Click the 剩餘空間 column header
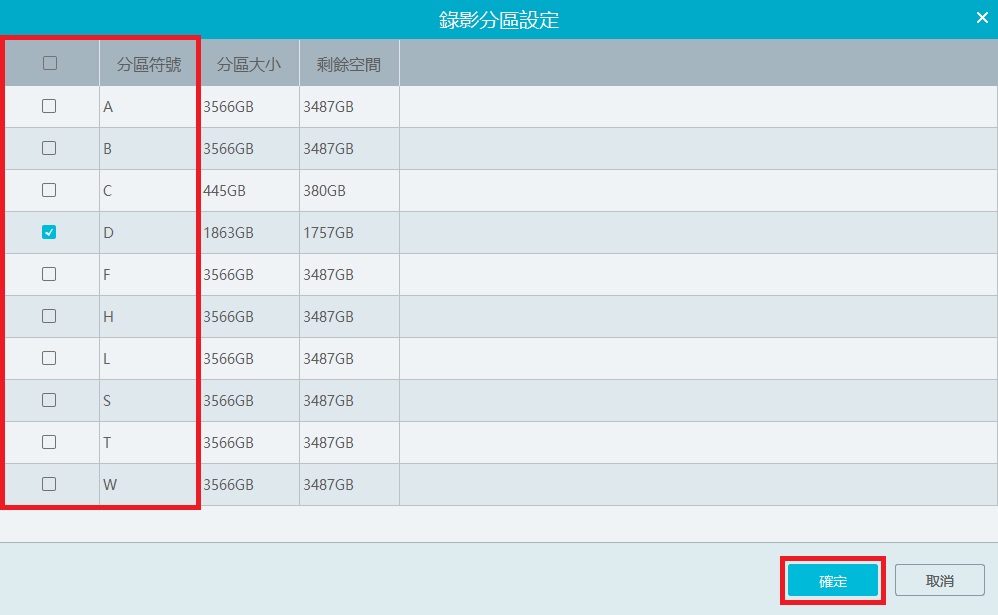The height and width of the screenshot is (615, 998). tap(349, 64)
